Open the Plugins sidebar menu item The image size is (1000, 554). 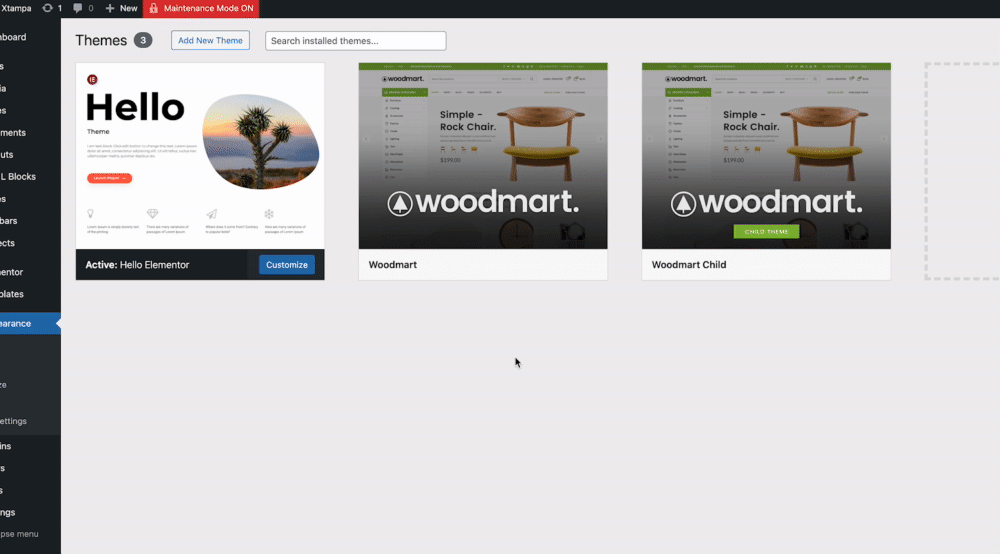tap(6, 446)
